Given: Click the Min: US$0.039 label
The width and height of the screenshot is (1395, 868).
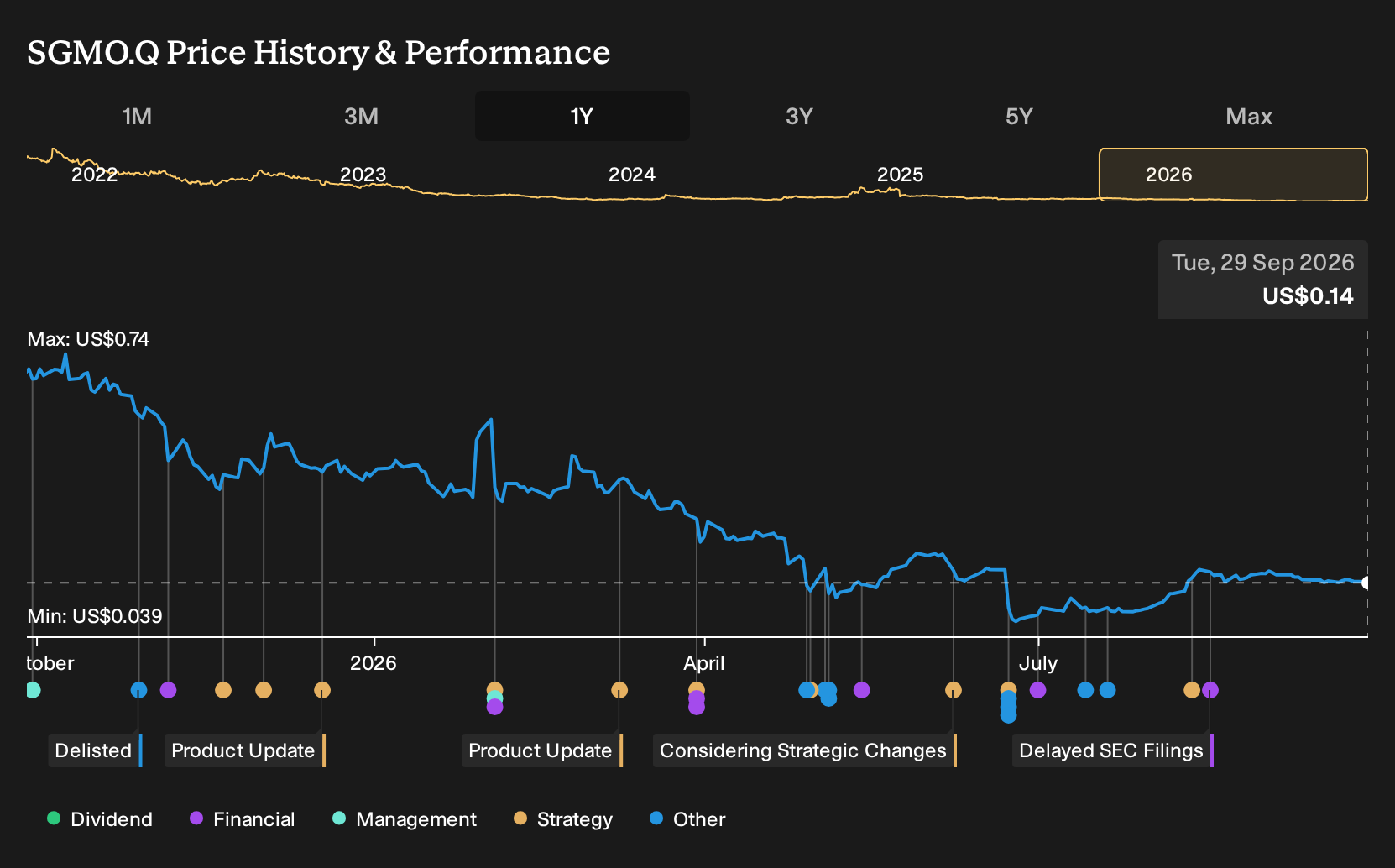Looking at the screenshot, I should pyautogui.click(x=95, y=616).
